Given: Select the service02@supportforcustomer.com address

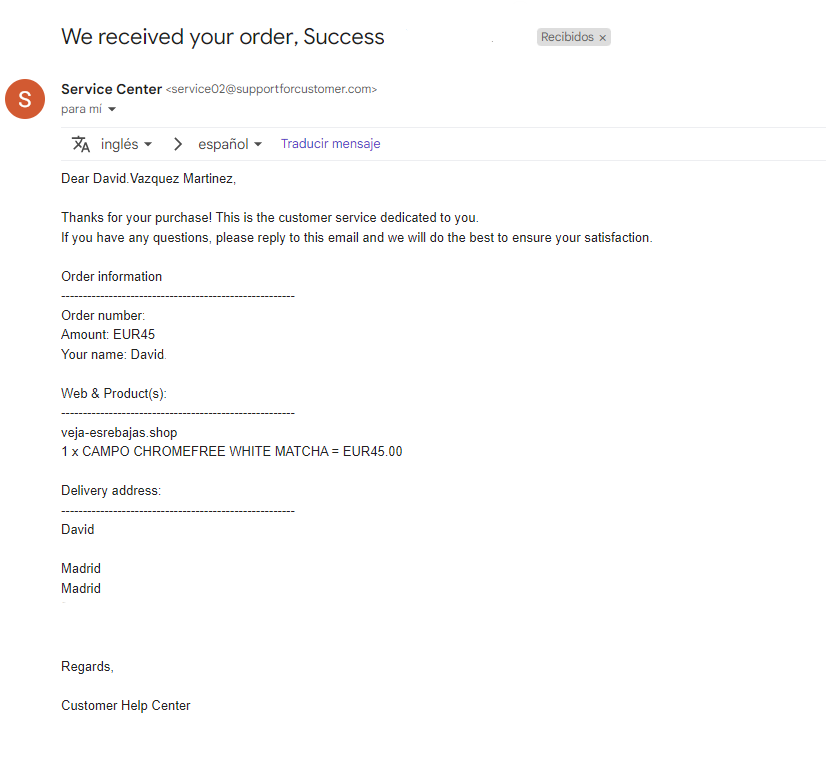Looking at the screenshot, I should [x=271, y=89].
